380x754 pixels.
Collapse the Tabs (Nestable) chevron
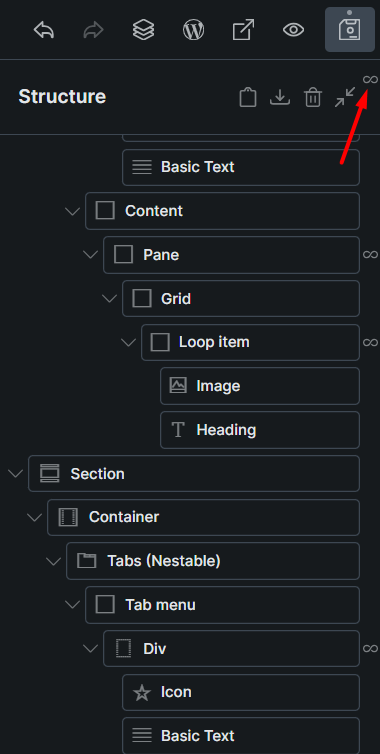[53, 561]
